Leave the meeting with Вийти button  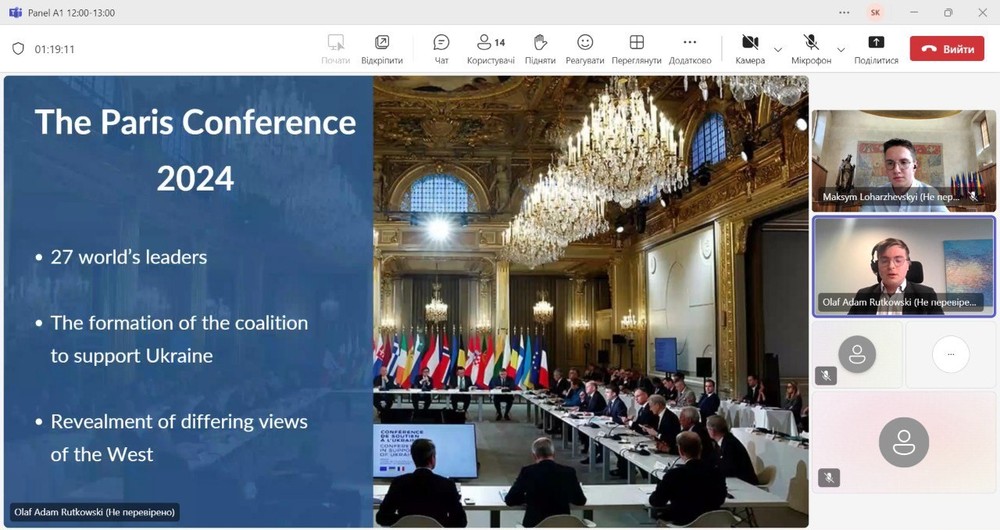[947, 49]
